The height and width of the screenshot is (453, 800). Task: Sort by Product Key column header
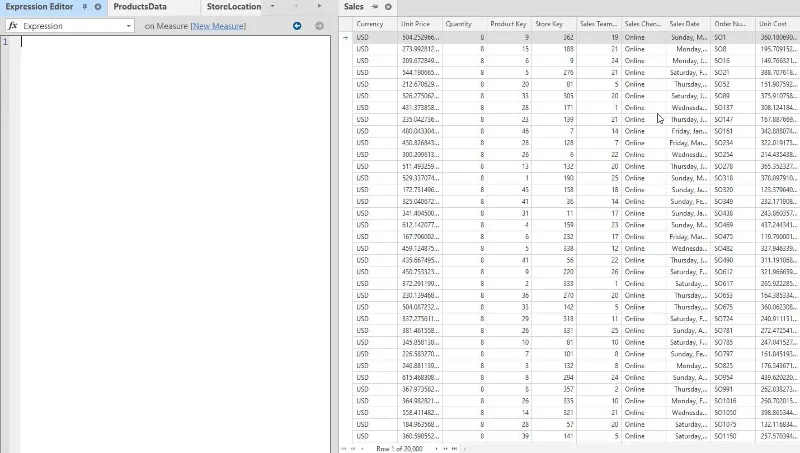[x=509, y=24]
